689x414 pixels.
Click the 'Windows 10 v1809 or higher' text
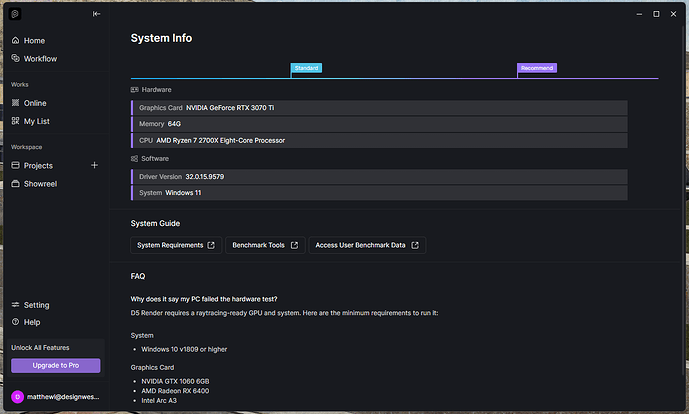(x=184, y=349)
